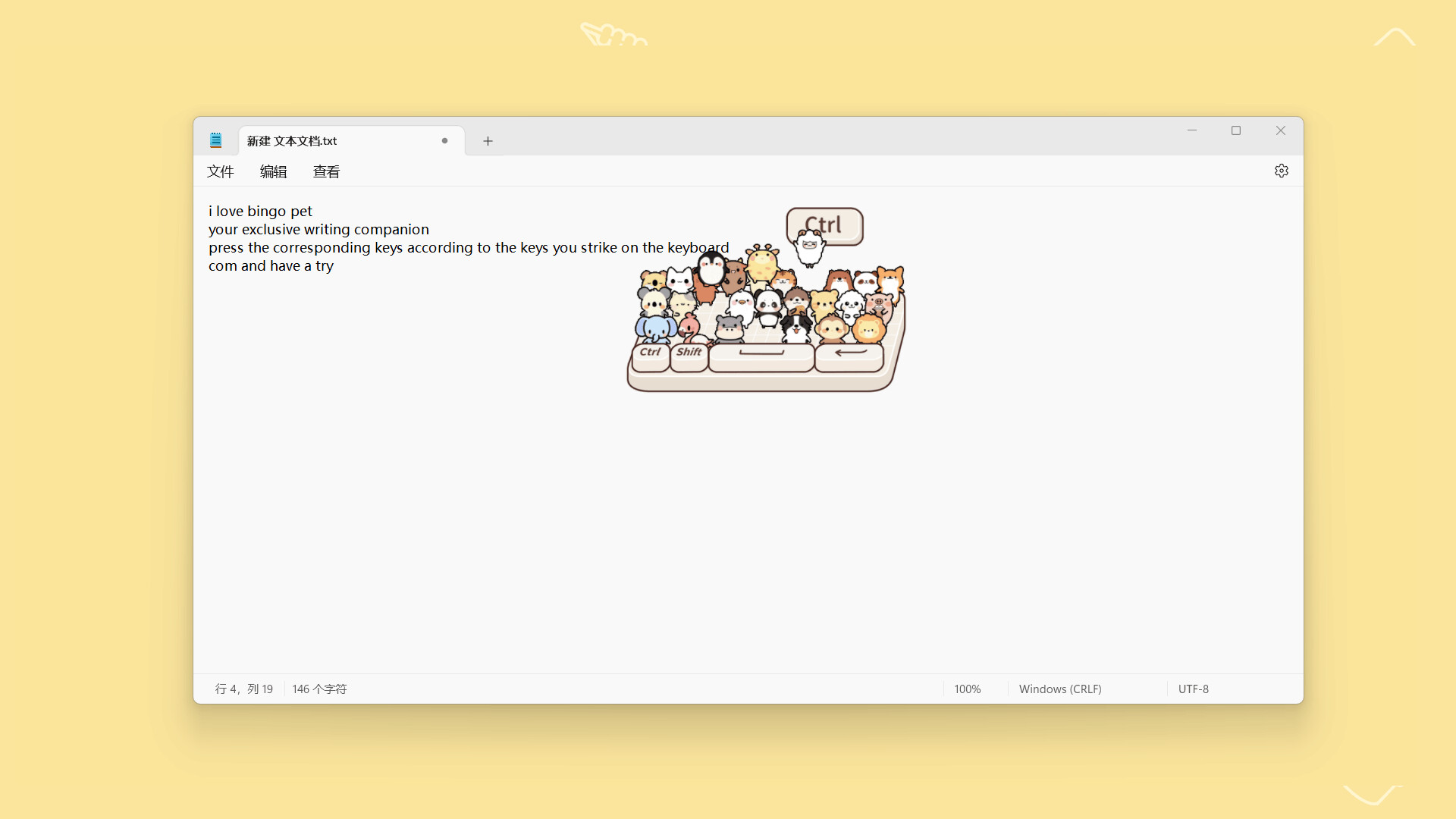Click the large Ctrl keycap held by the alpaca
The width and height of the screenshot is (1456, 819).
(824, 224)
